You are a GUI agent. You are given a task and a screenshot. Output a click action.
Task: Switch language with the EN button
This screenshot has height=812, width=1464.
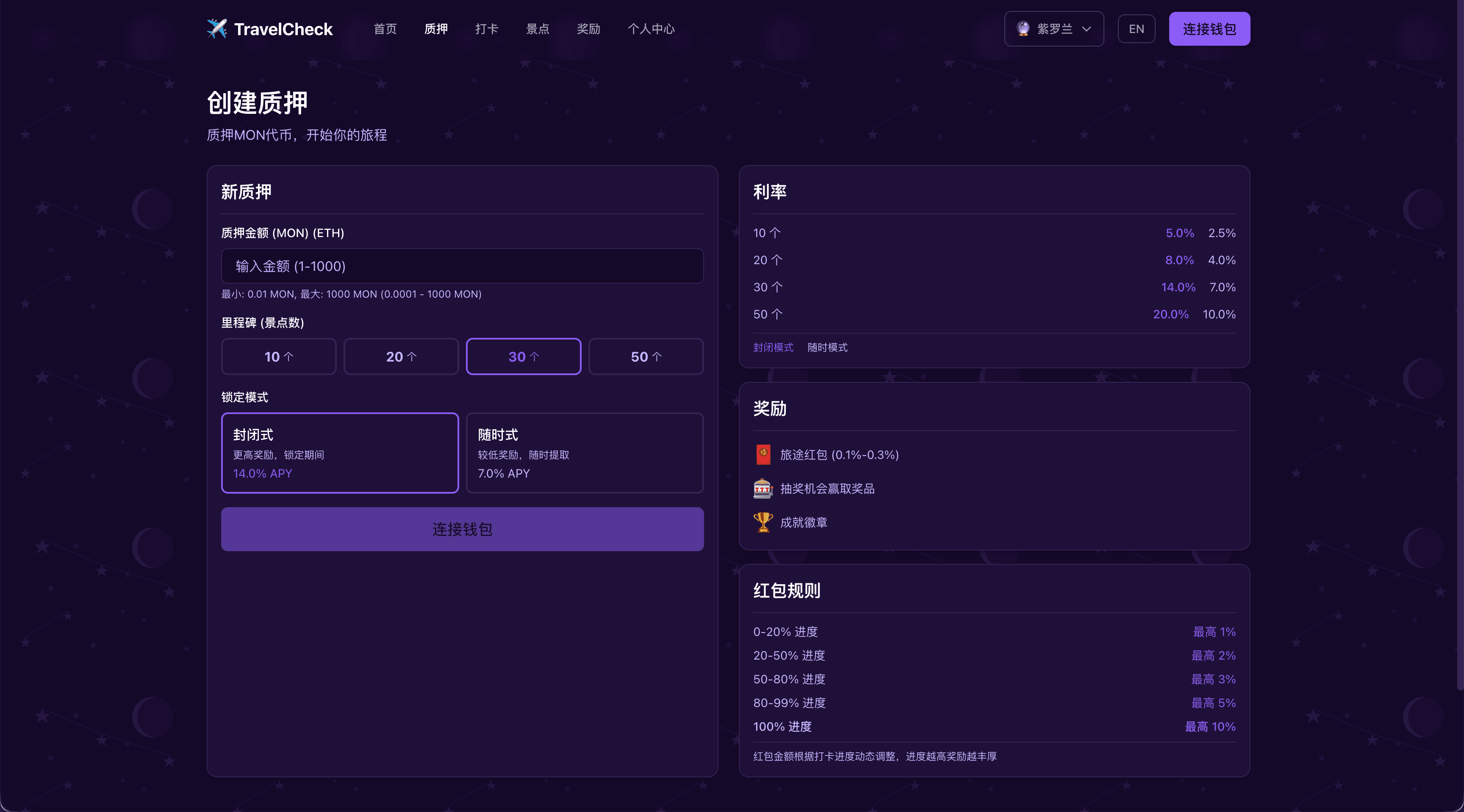point(1136,28)
